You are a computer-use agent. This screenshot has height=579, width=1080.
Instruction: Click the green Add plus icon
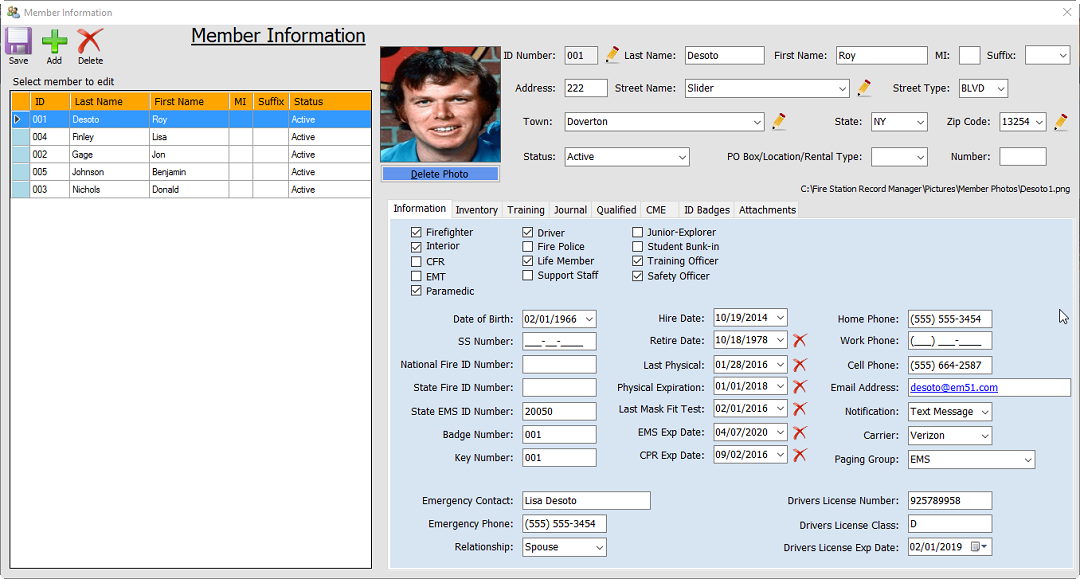[x=54, y=42]
